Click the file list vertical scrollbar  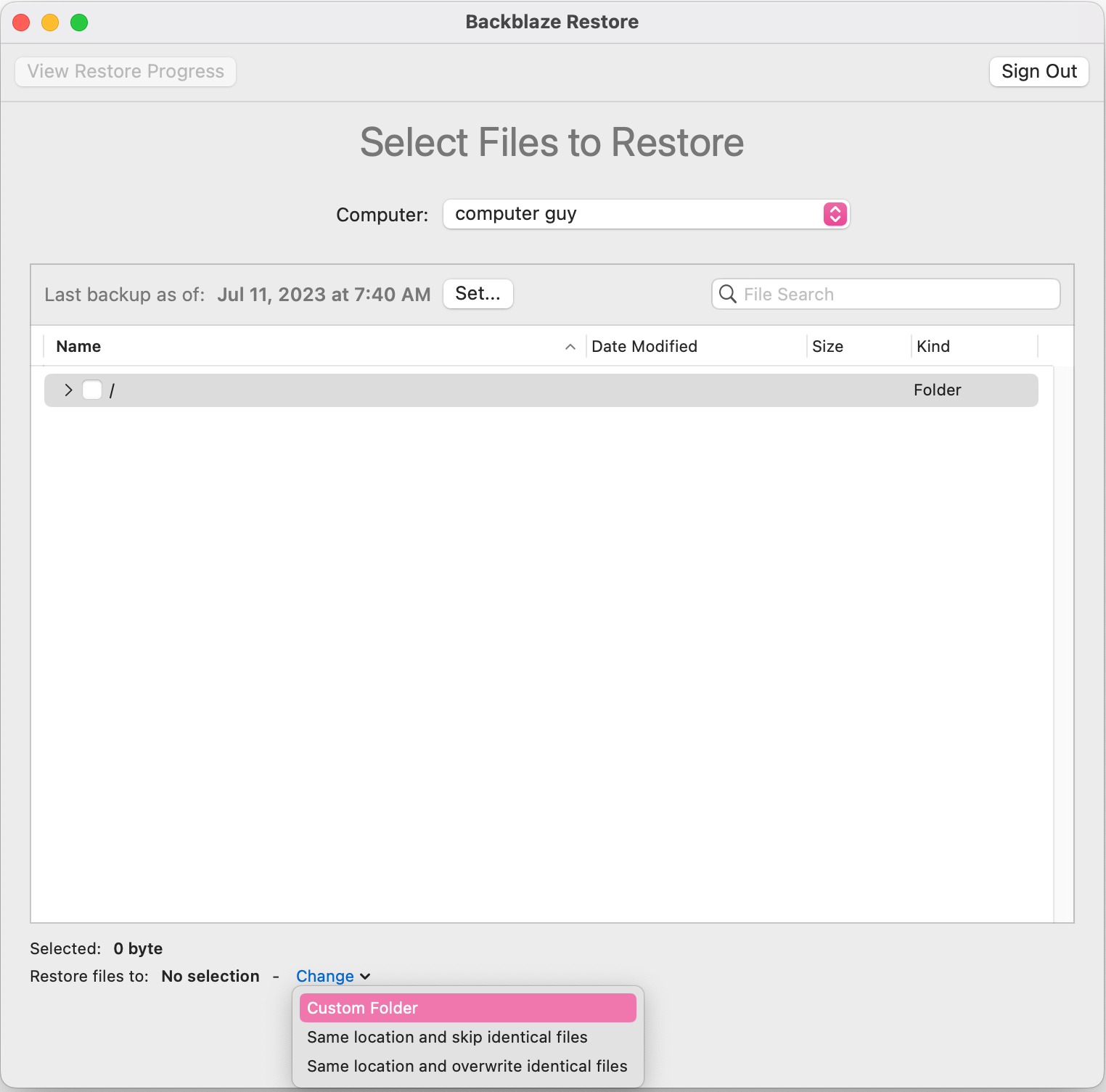tap(1063, 644)
